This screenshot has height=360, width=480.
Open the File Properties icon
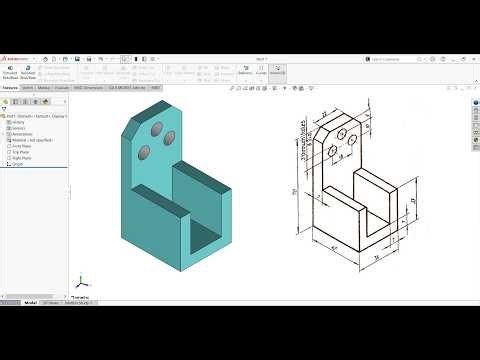(144, 59)
